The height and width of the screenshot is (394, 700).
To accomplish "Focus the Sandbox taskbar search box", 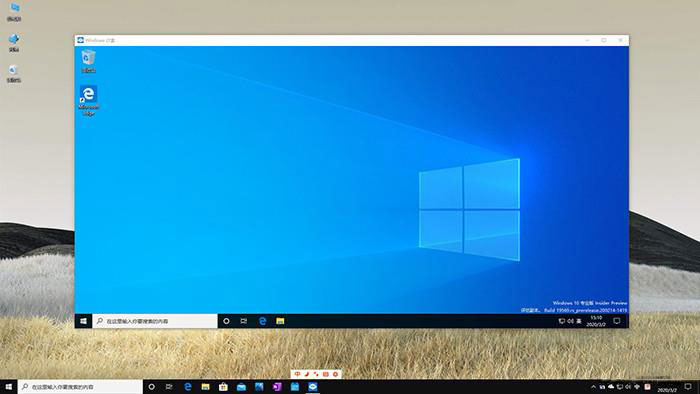I will [155, 321].
